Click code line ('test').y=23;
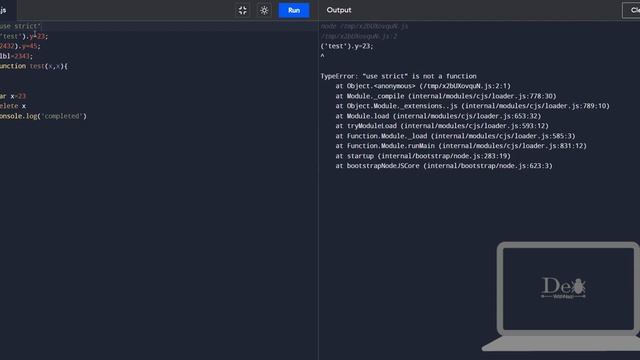The width and height of the screenshot is (640, 360). (x=24, y=36)
